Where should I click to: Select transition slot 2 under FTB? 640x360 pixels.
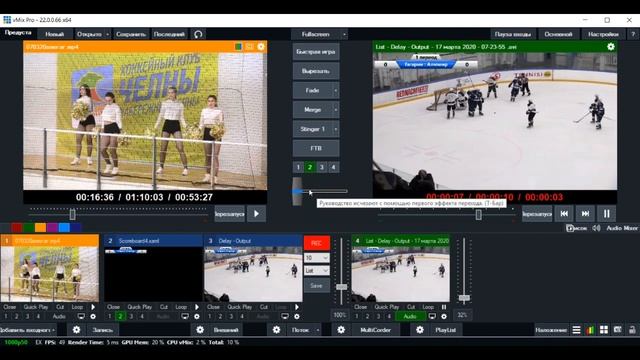[310, 167]
